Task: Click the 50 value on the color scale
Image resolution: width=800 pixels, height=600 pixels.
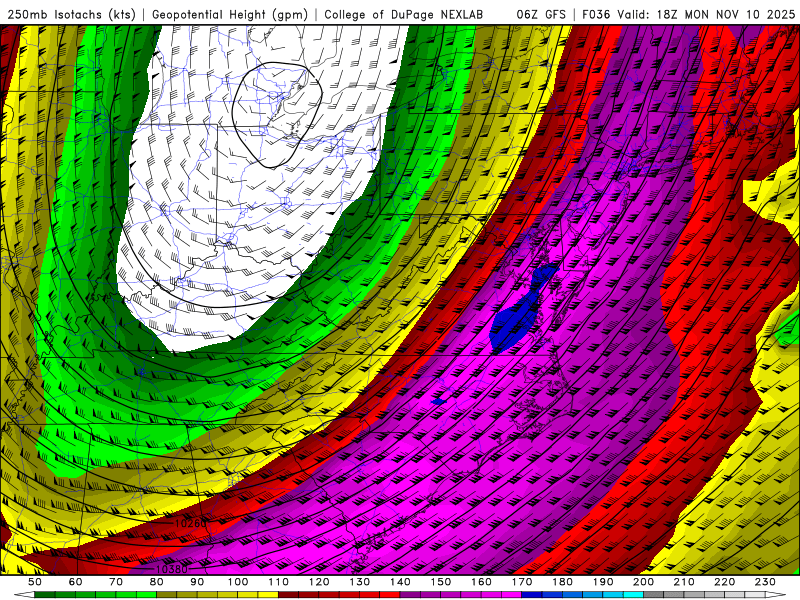Action: pyautogui.click(x=35, y=582)
